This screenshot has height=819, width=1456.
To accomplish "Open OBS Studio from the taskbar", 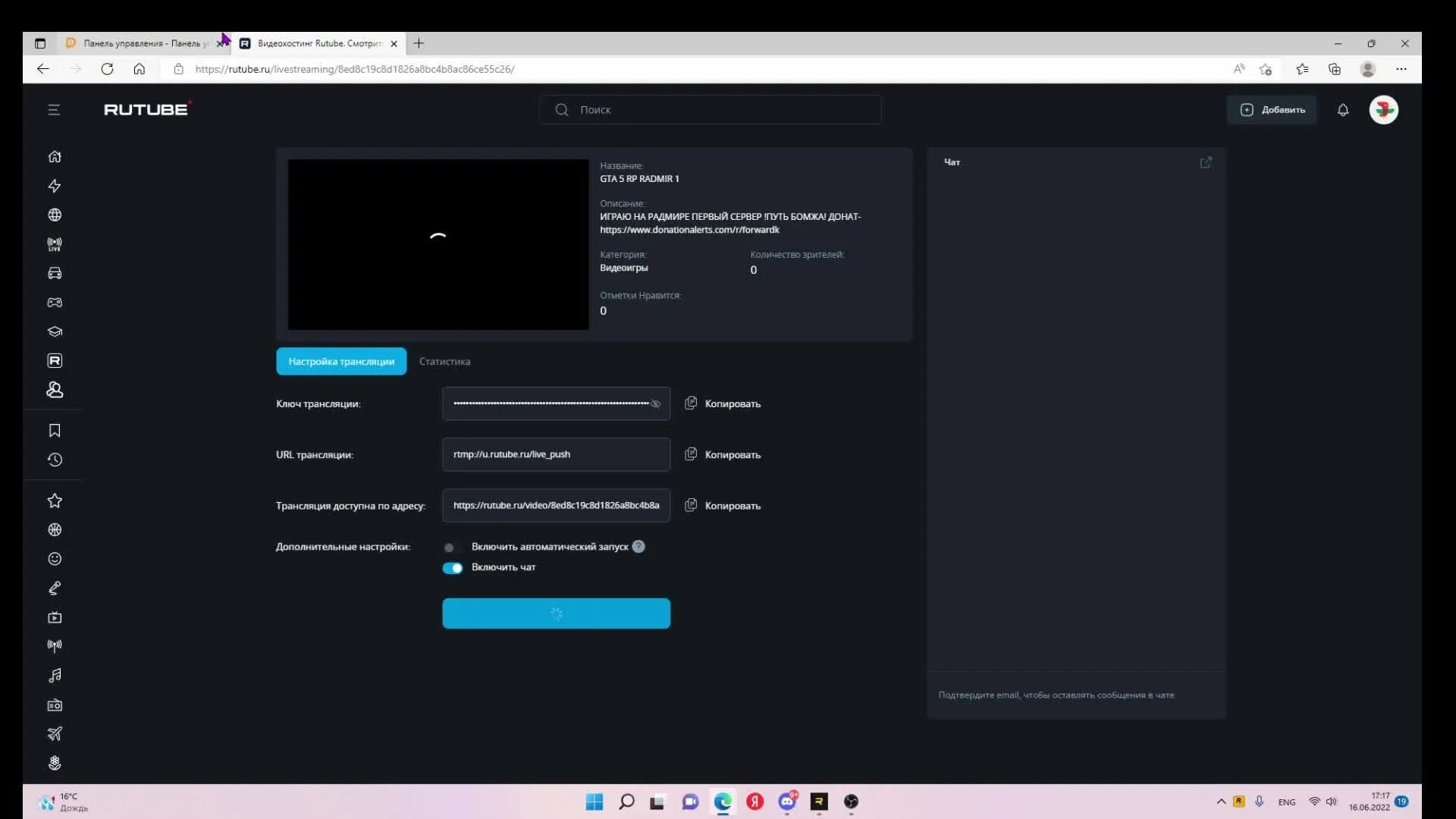I will tap(851, 802).
